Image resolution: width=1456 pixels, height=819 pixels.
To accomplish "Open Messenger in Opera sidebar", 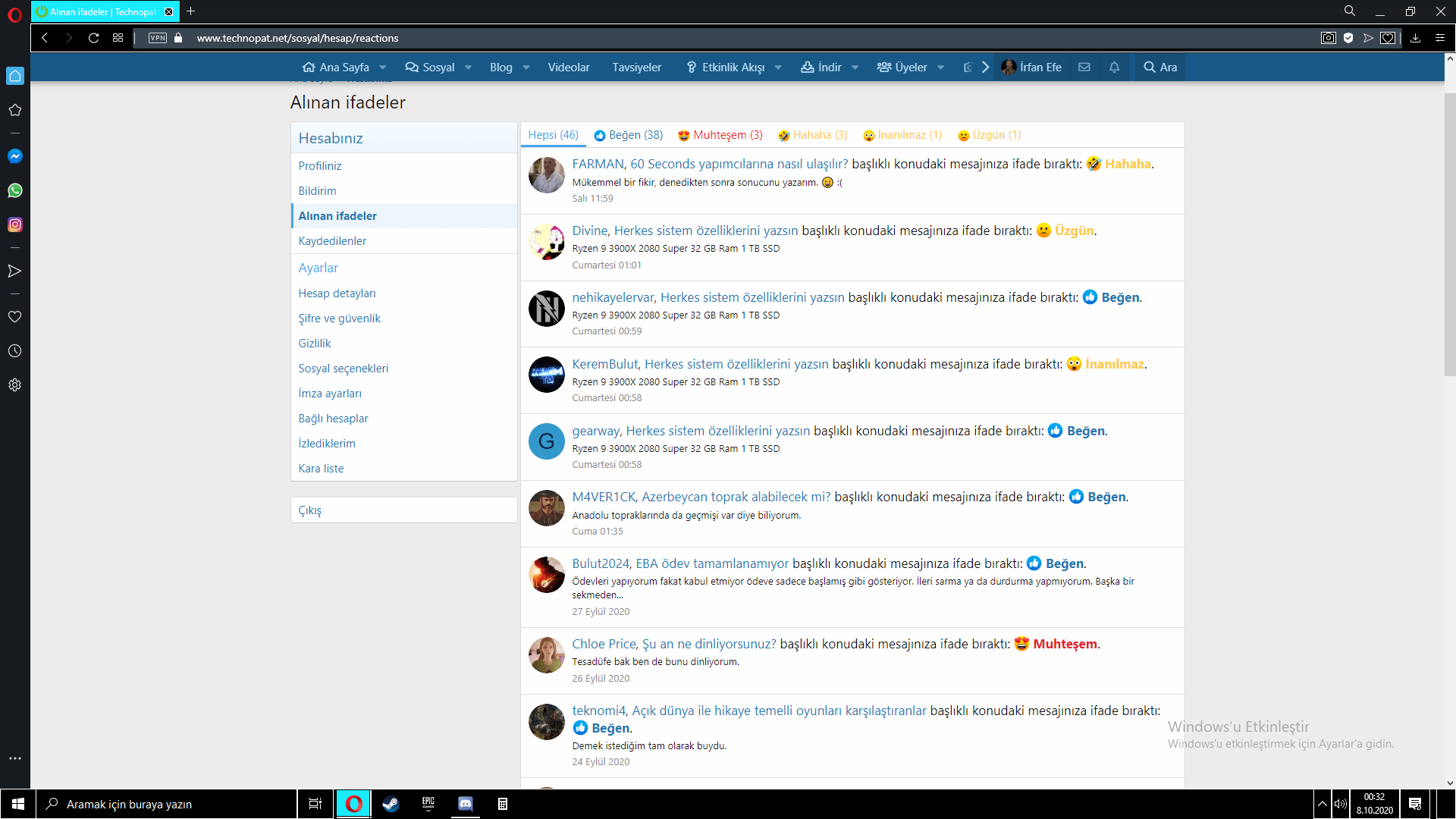I will click(15, 156).
